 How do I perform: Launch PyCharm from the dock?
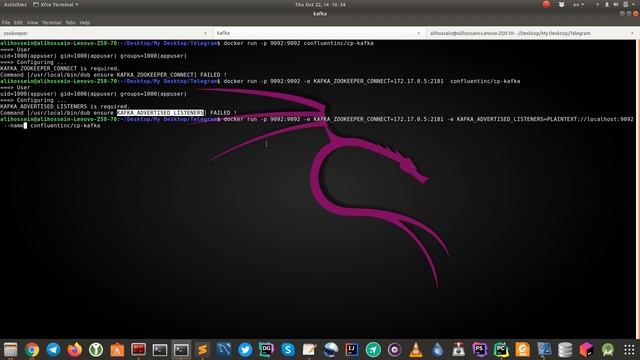click(501, 350)
